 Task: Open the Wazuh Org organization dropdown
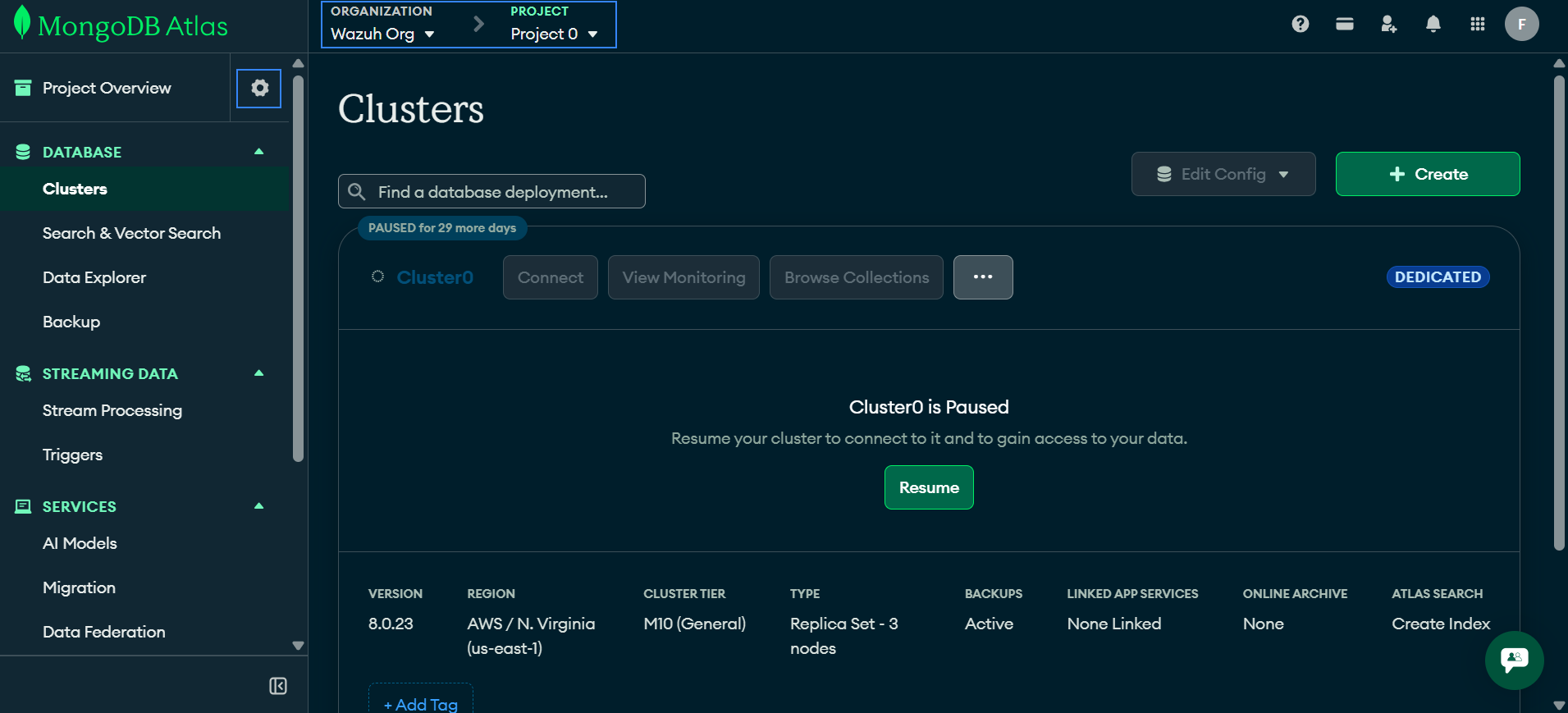382,34
